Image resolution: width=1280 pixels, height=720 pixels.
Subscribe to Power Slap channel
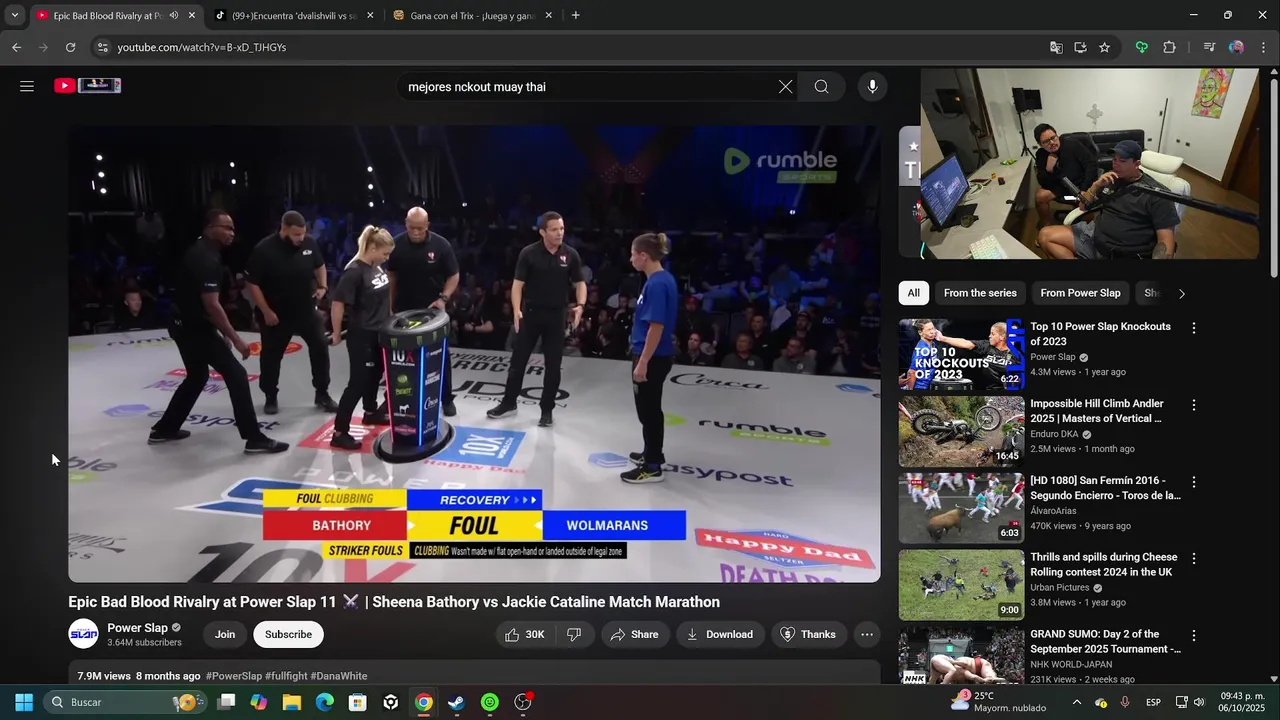[x=288, y=634]
